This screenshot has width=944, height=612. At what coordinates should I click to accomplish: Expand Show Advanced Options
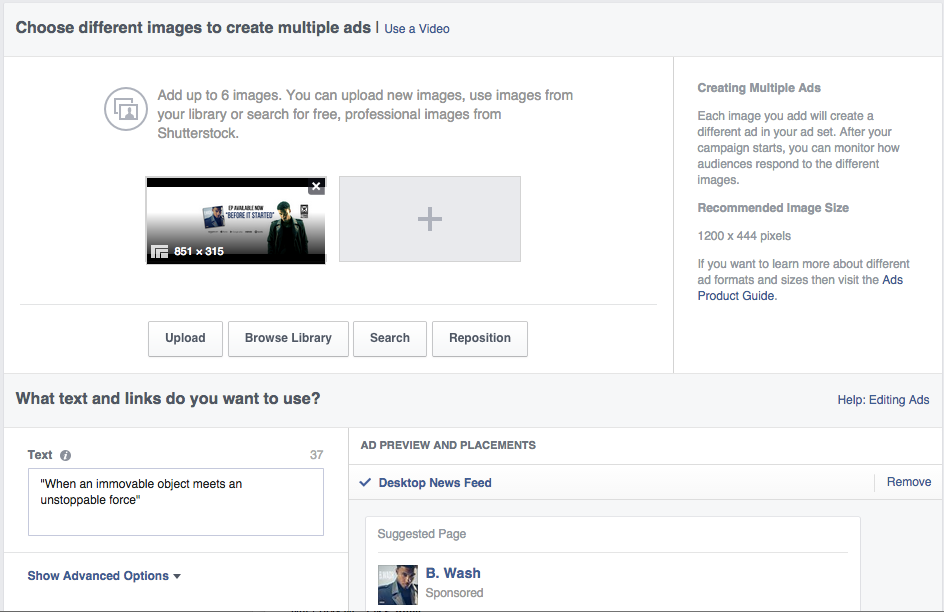[104, 576]
